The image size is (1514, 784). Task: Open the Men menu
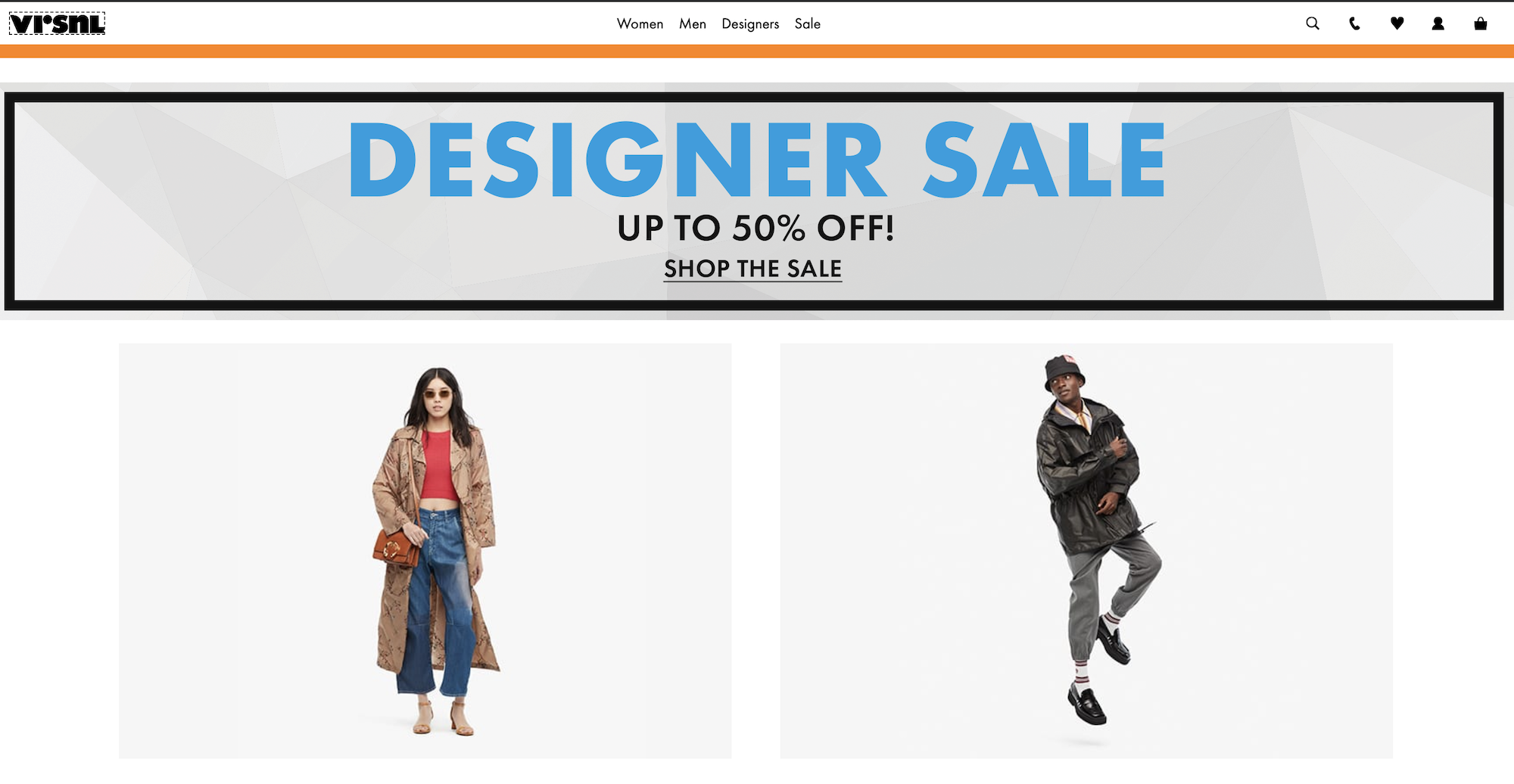tap(693, 23)
